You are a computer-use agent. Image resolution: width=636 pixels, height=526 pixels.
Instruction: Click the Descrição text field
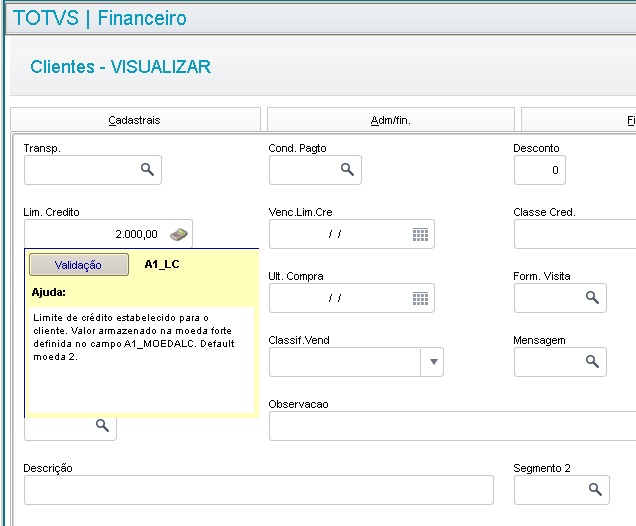tap(259, 490)
